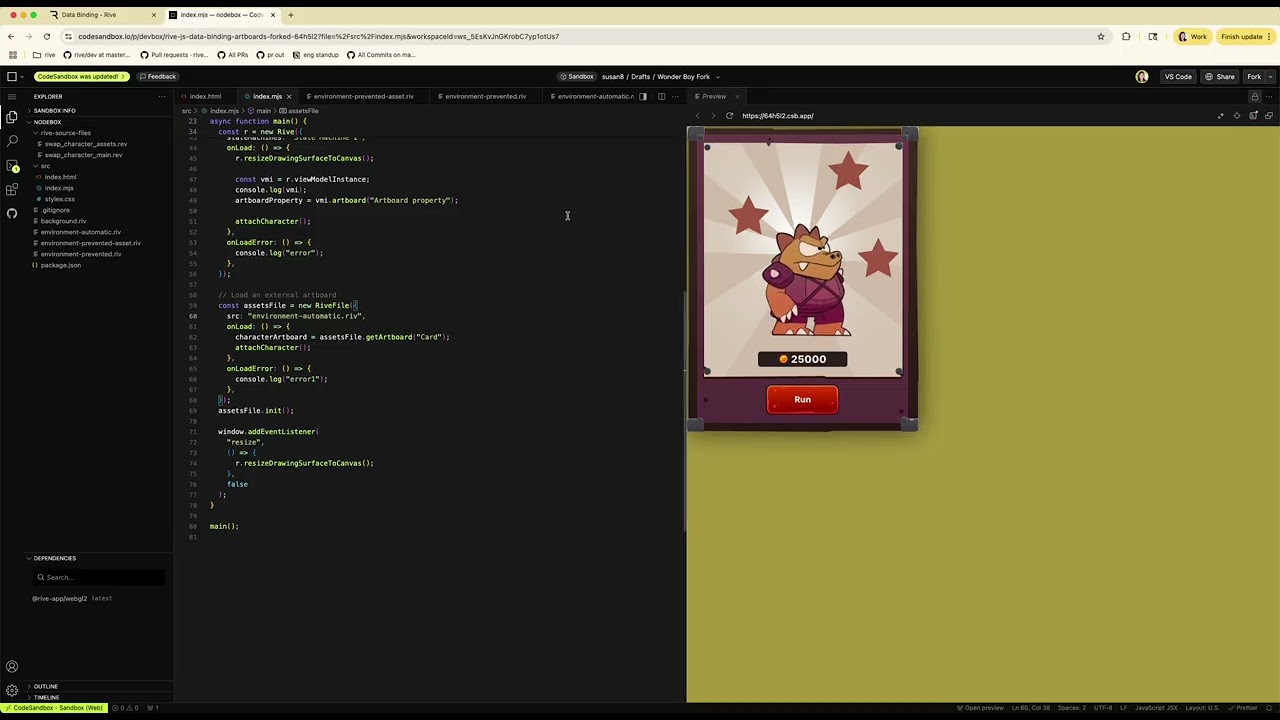Screen dimensions: 1280x720
Task: Switch to environment-prevented.riv tab
Action: coord(484,97)
